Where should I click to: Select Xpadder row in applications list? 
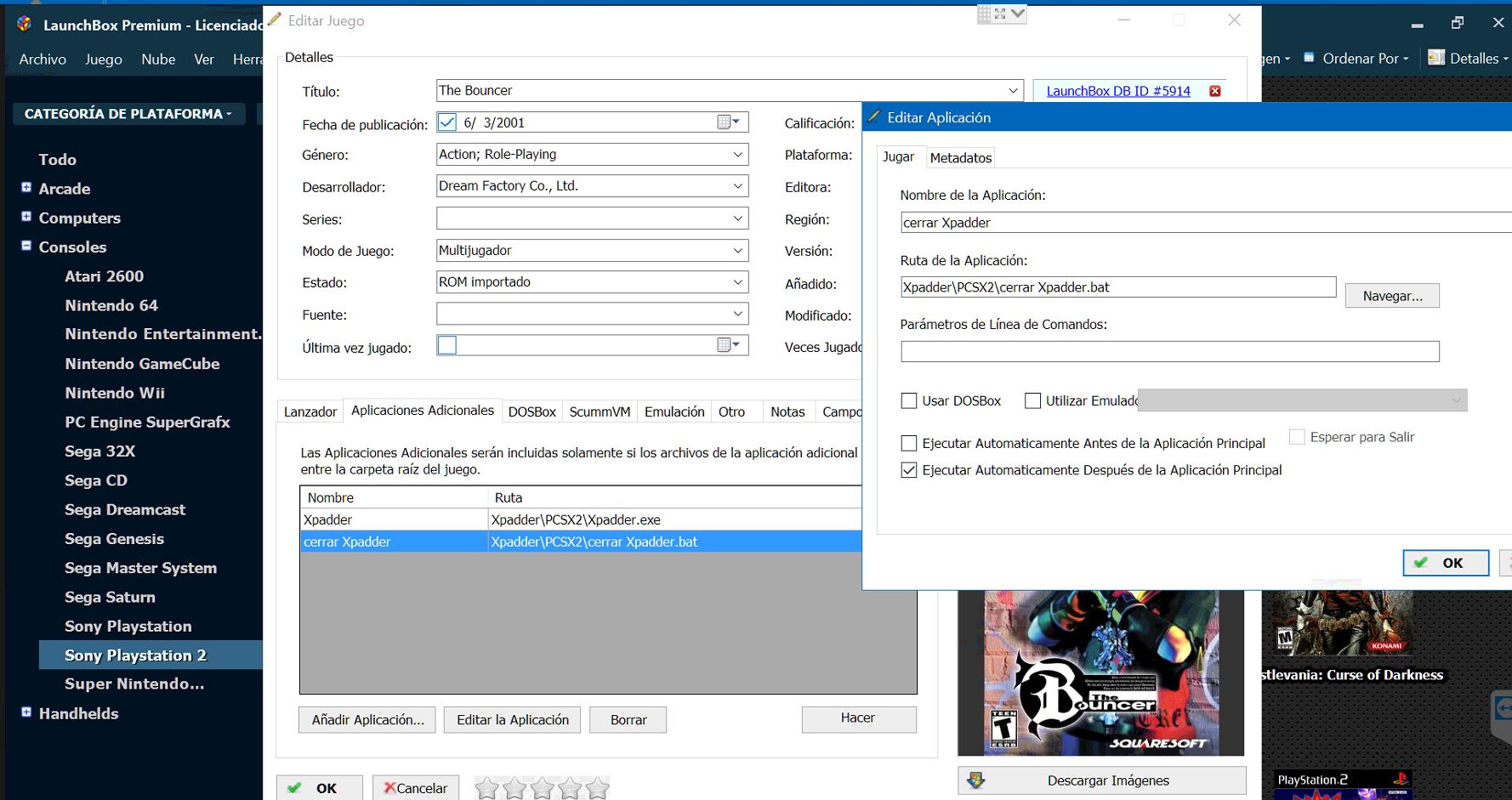581,519
